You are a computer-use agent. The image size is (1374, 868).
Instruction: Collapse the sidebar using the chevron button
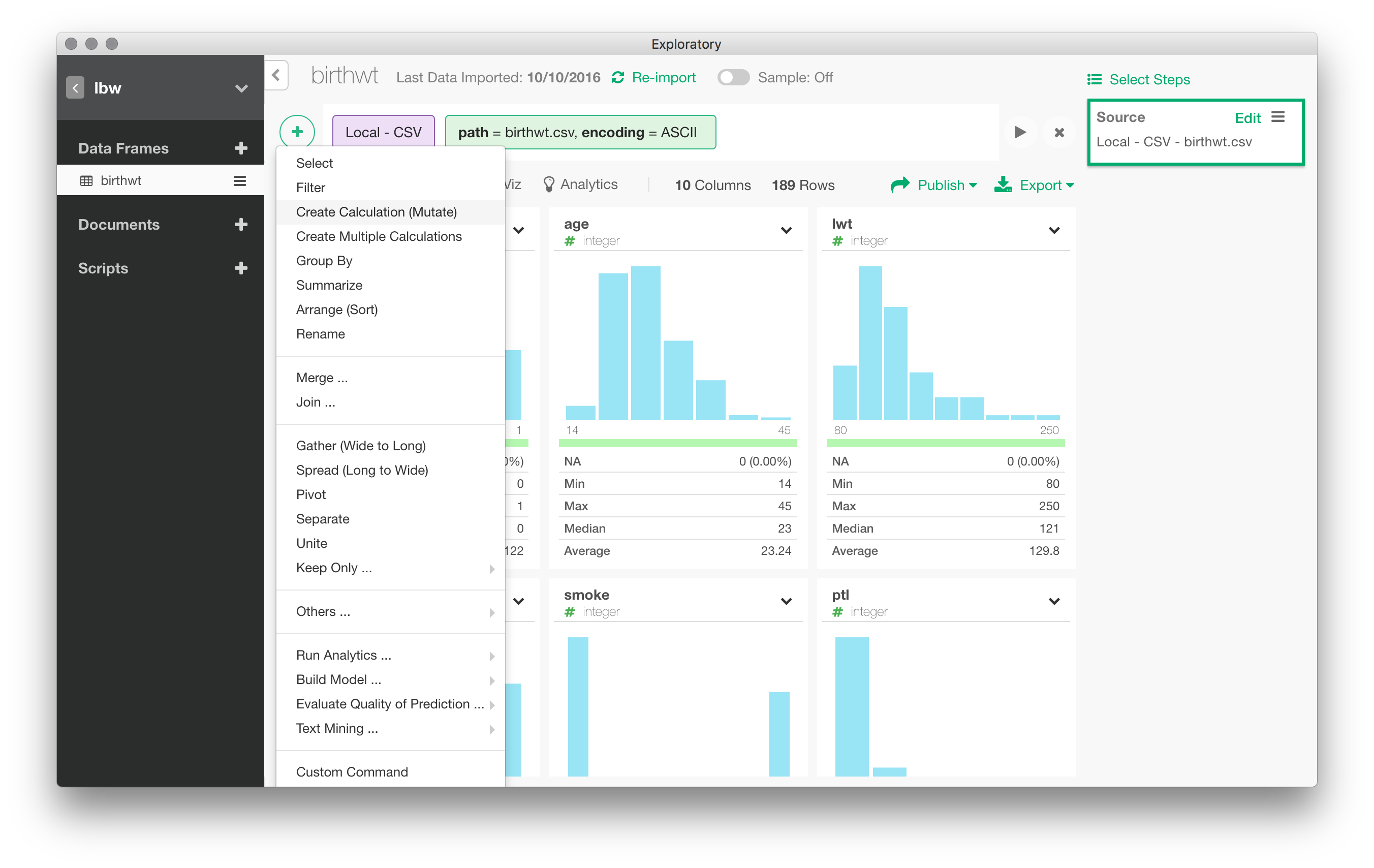click(x=276, y=75)
